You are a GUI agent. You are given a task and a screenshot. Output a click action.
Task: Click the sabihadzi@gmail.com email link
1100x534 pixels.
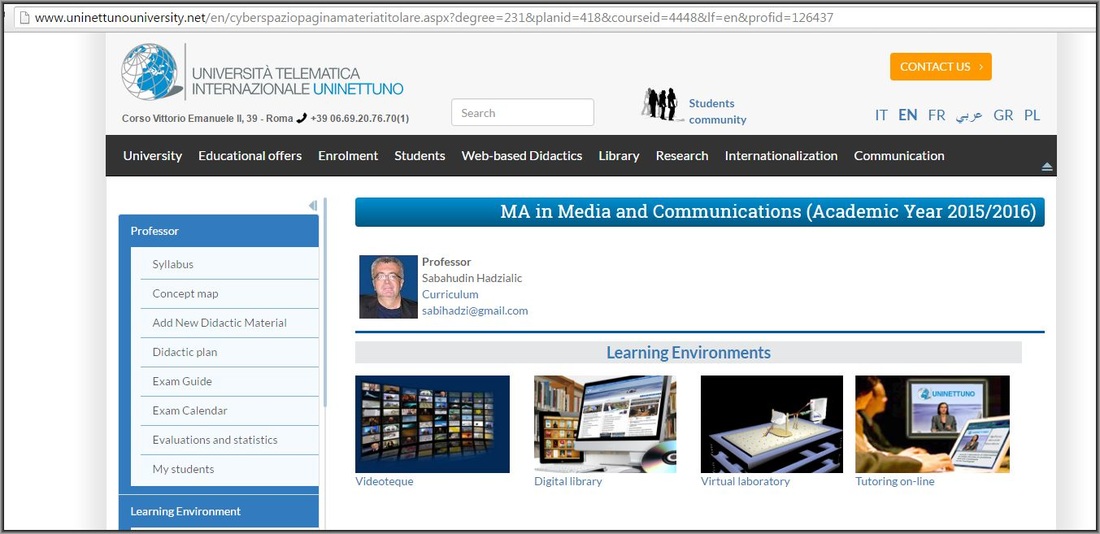475,311
